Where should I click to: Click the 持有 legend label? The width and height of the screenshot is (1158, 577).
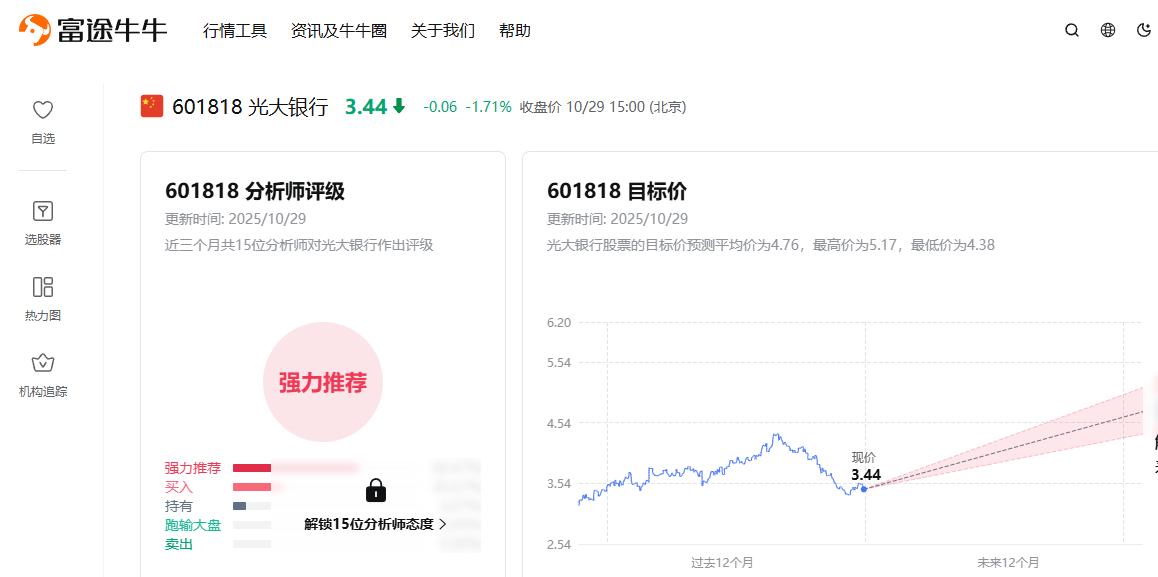pyautogui.click(x=179, y=506)
